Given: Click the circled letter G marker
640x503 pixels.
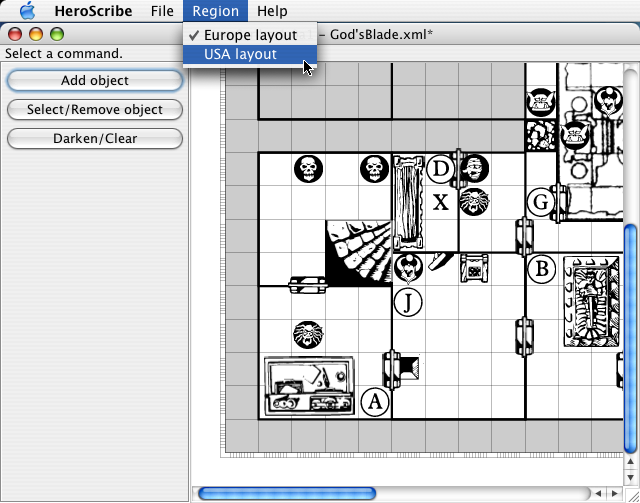Looking at the screenshot, I should click(541, 202).
